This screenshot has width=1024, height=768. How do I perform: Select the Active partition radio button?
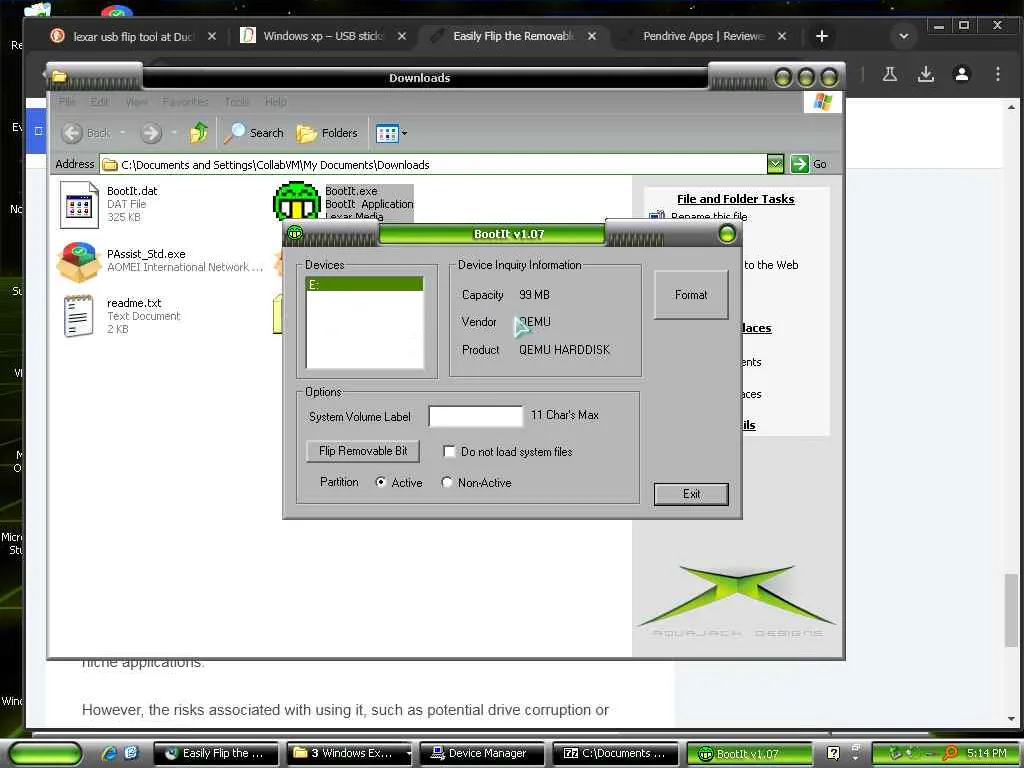click(x=381, y=482)
